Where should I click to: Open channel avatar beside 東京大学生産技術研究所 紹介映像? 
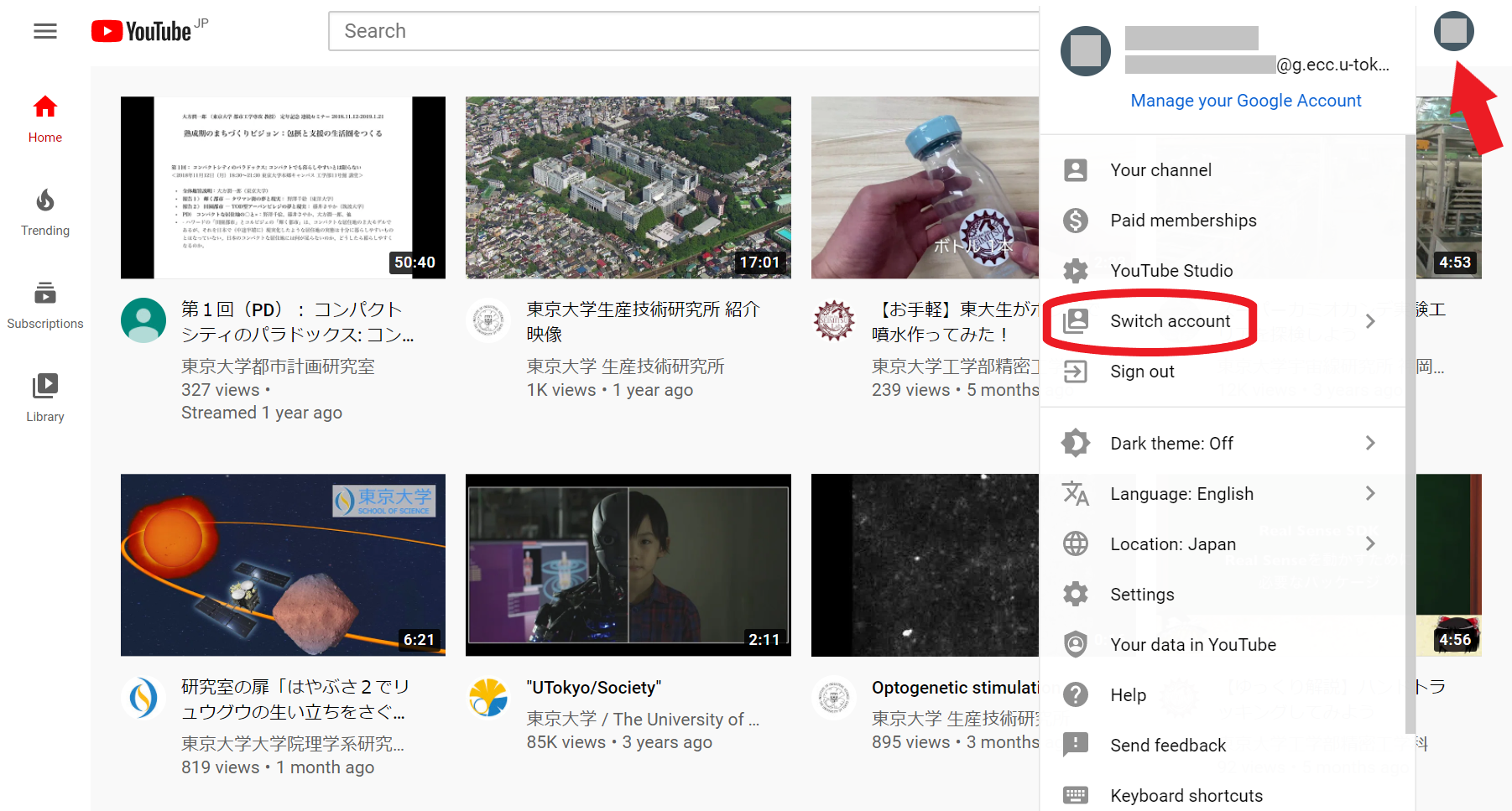tap(488, 320)
